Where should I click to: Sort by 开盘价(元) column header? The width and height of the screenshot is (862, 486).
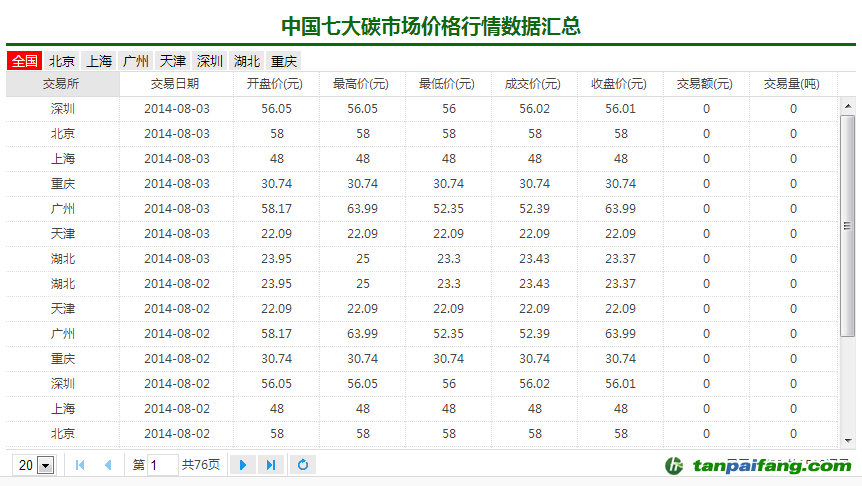[276, 84]
